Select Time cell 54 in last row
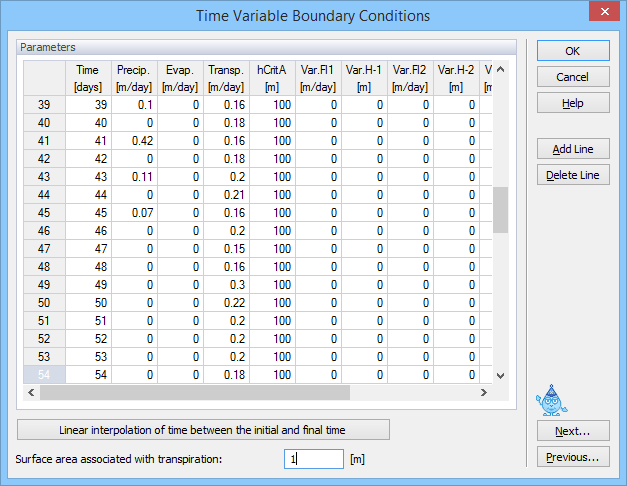 [x=88, y=374]
